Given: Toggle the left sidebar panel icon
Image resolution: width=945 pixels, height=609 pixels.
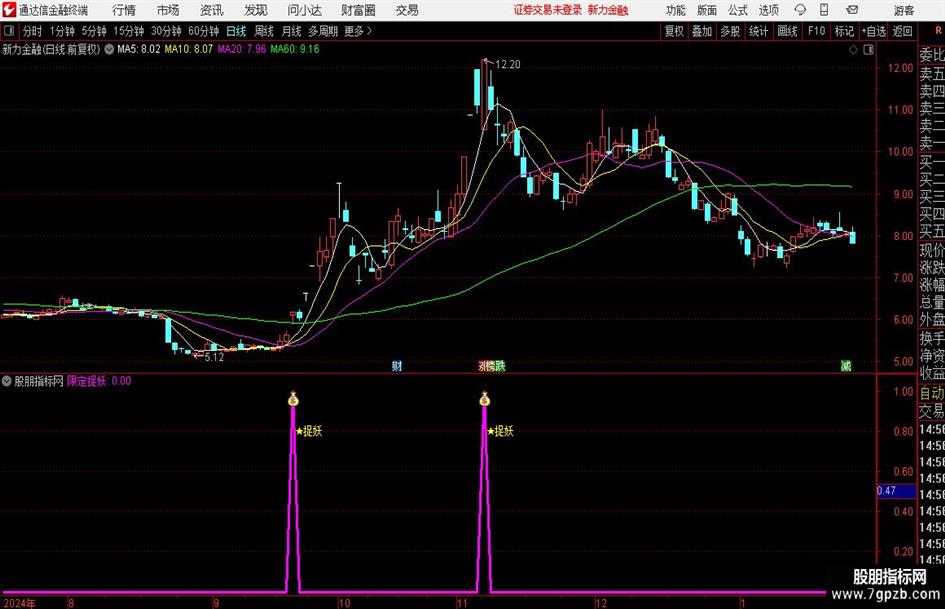Looking at the screenshot, I should pos(9,31).
